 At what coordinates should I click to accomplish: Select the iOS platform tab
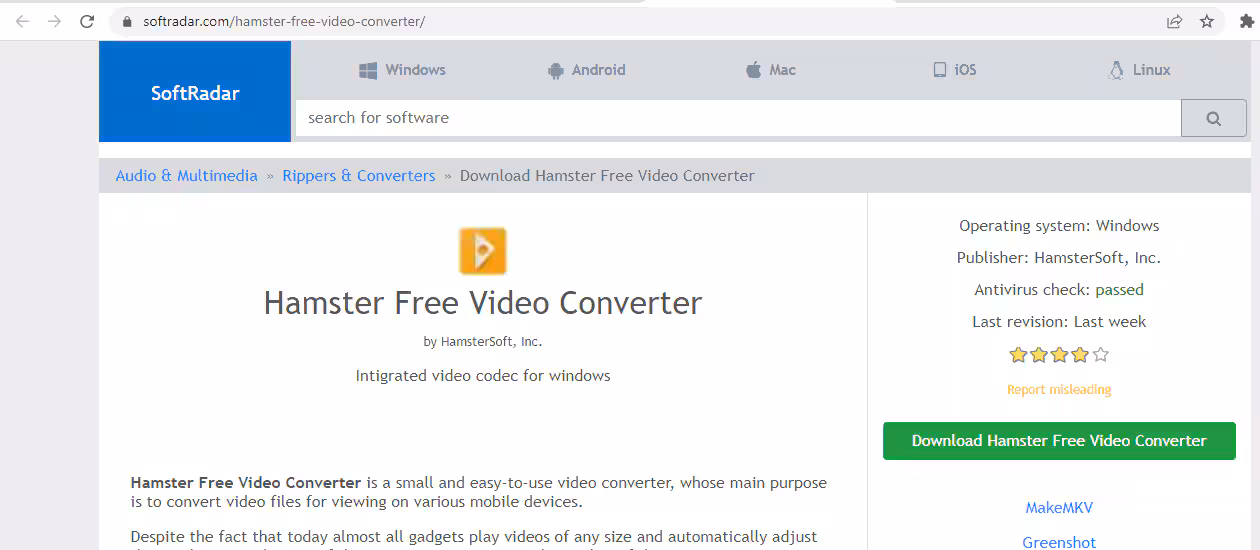click(954, 70)
